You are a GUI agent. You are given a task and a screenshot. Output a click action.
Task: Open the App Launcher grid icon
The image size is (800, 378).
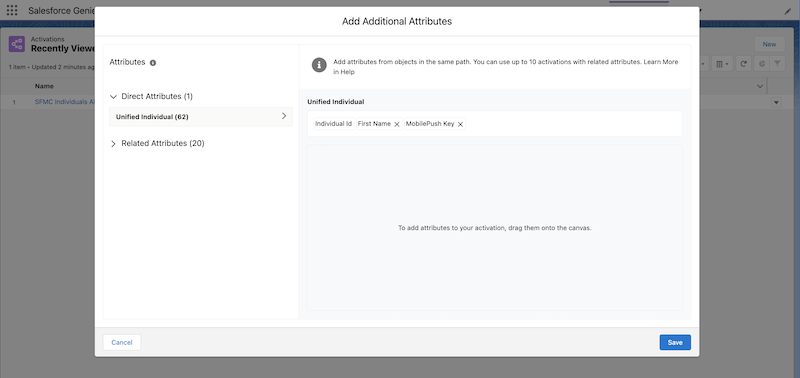(x=11, y=10)
